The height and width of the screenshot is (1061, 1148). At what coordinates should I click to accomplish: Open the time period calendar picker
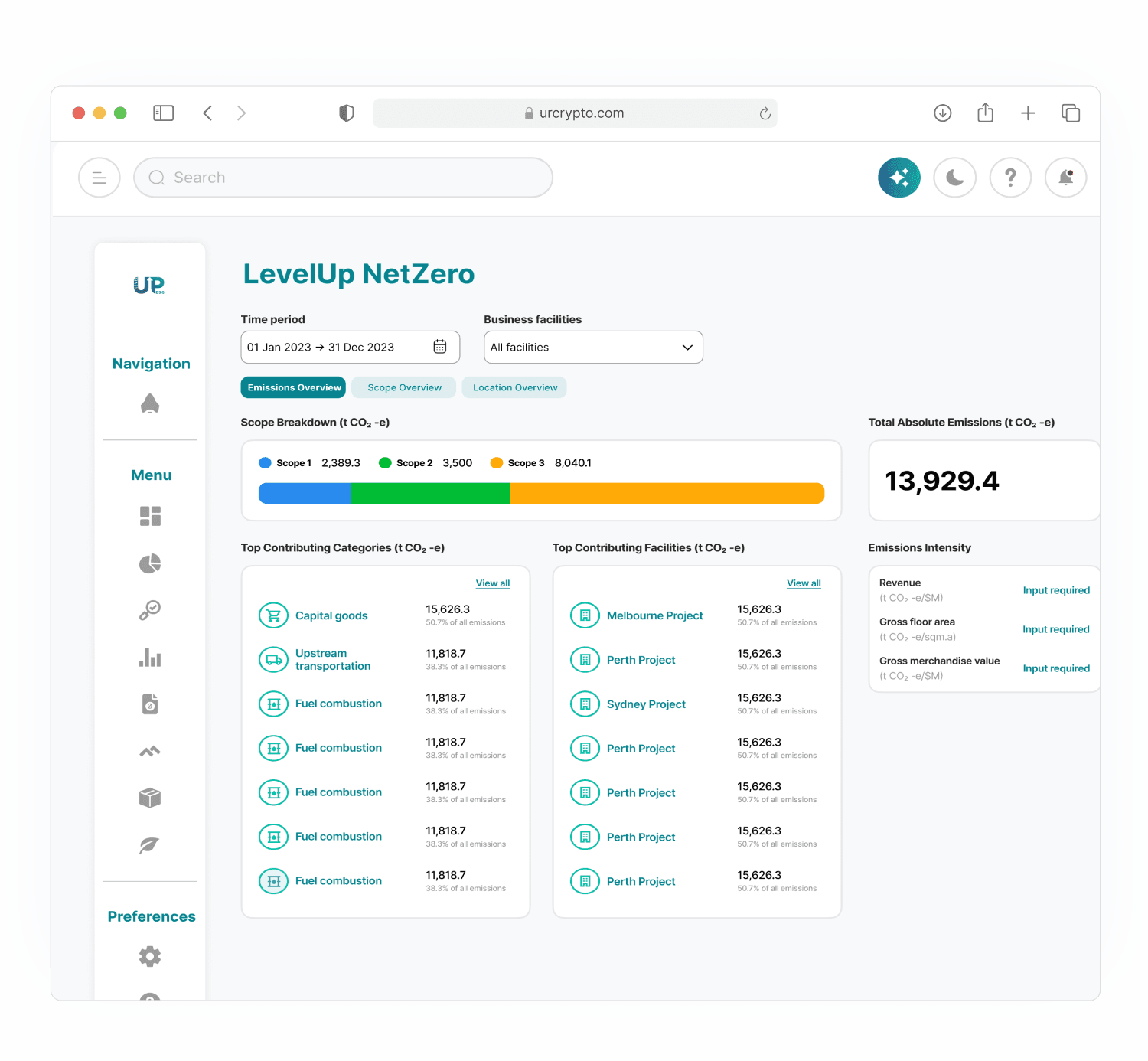pos(440,347)
